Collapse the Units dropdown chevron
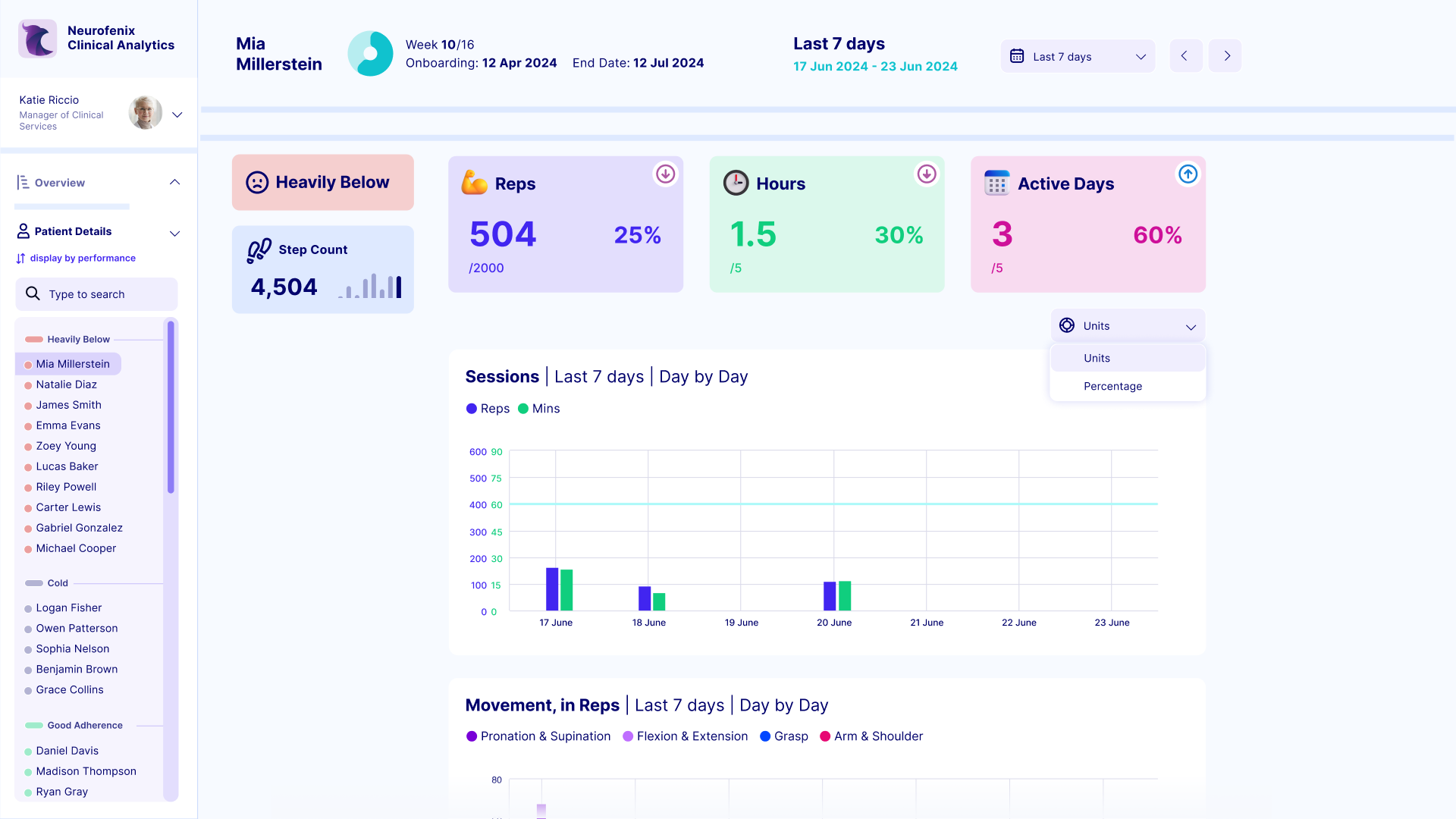 click(x=1191, y=327)
